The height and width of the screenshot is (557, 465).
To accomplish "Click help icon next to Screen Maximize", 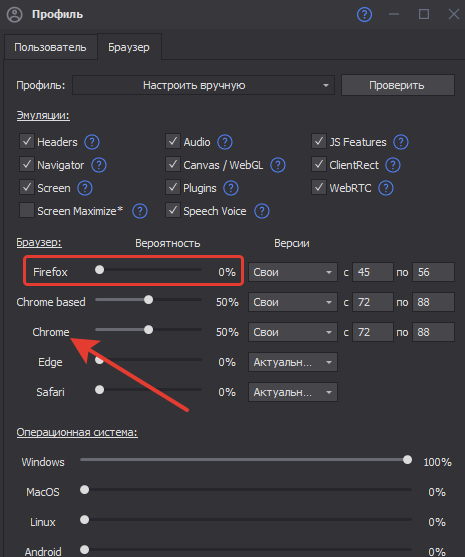I will coord(140,211).
